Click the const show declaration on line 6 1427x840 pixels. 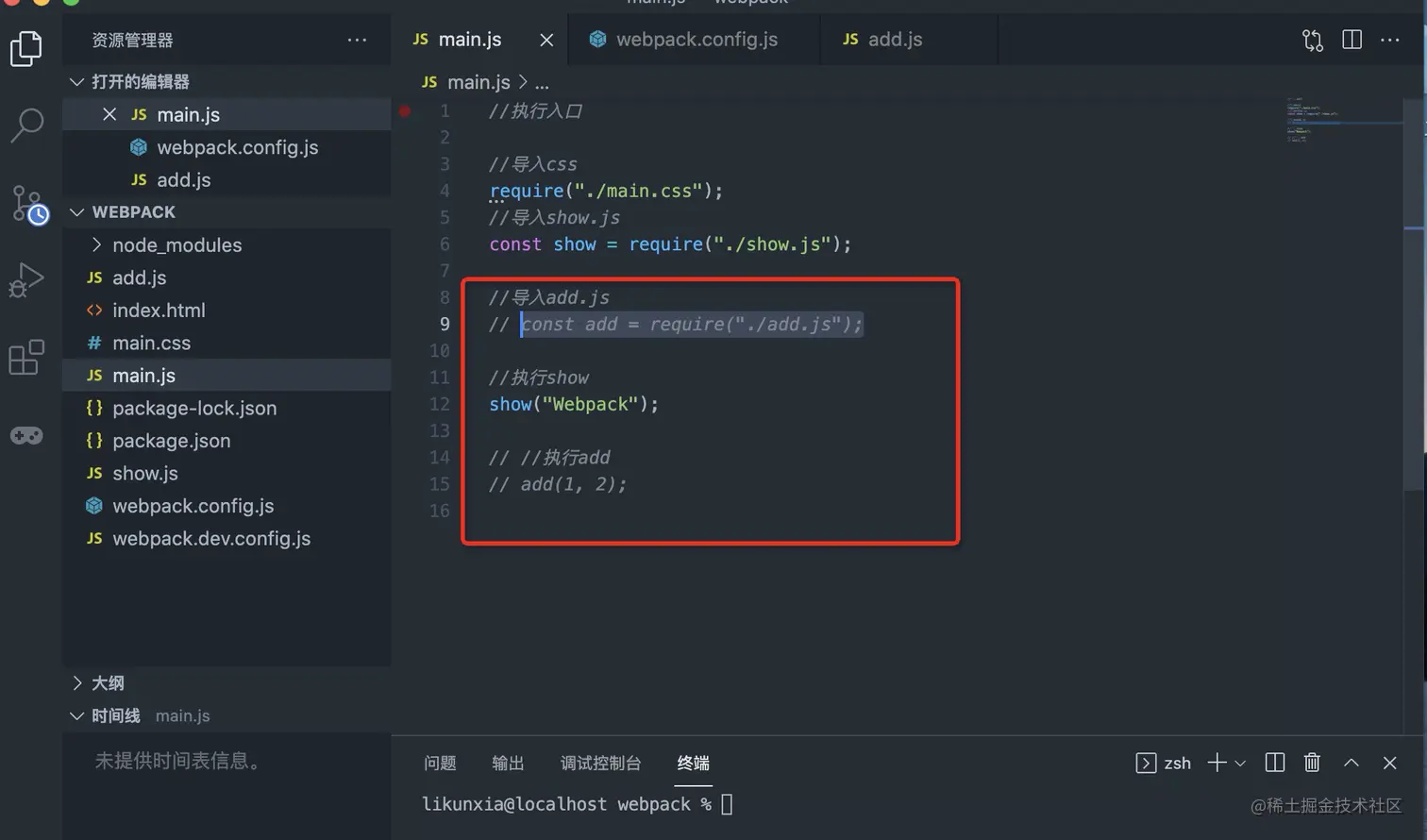[670, 244]
